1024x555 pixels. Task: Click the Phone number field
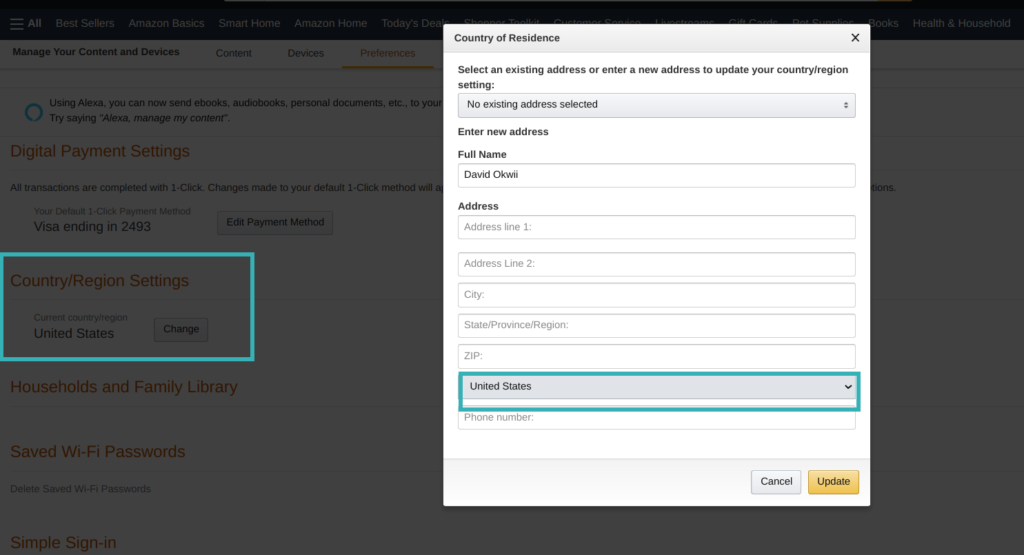coord(656,418)
